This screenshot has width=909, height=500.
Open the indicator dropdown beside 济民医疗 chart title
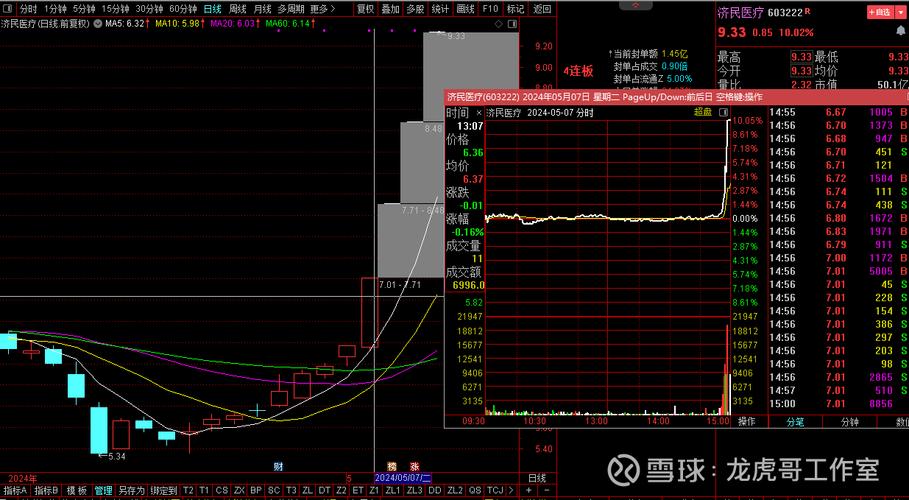click(99, 22)
